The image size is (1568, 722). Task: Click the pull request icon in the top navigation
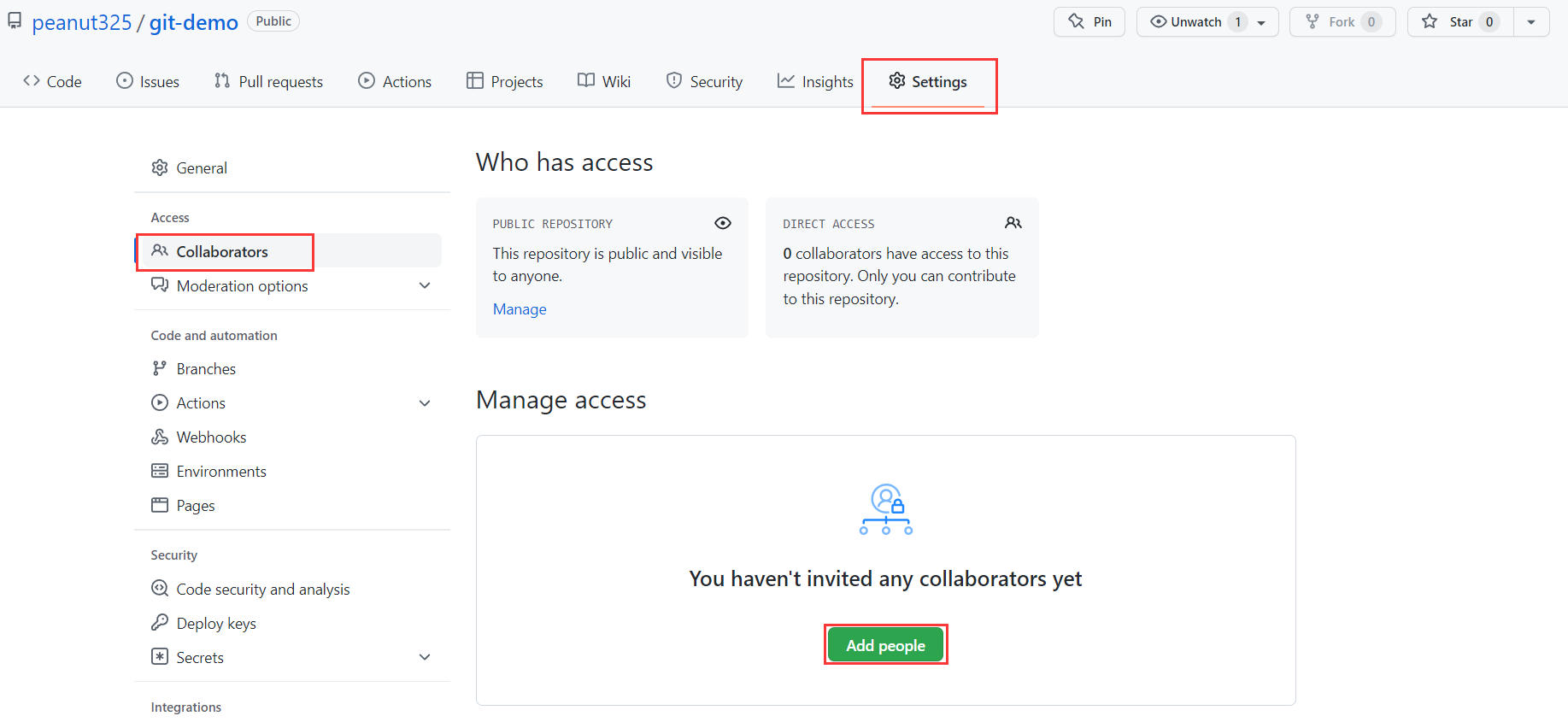(222, 80)
